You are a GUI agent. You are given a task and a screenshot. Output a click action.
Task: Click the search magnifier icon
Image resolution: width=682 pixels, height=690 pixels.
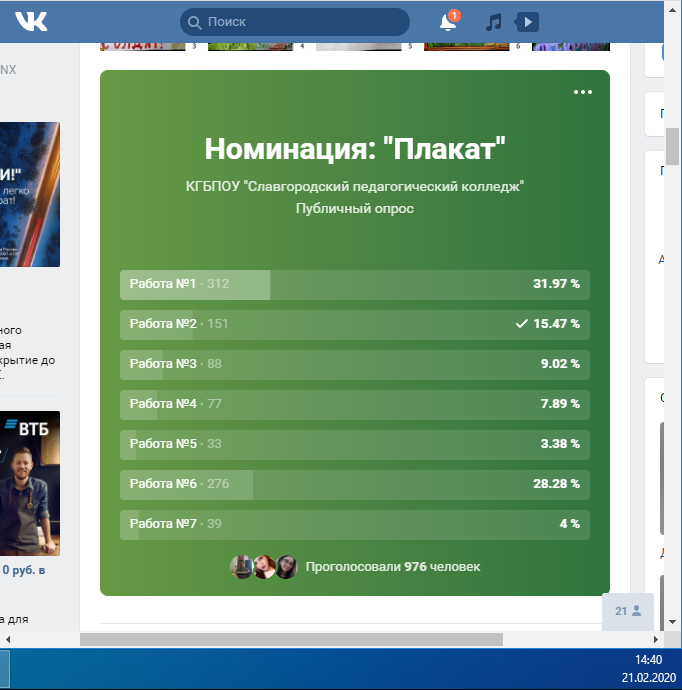click(x=195, y=22)
